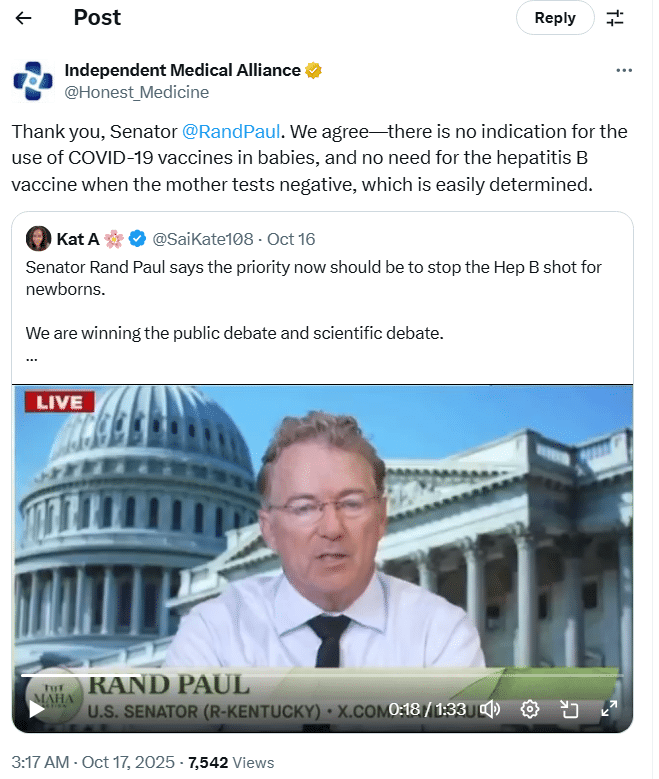This screenshot has height=779, width=659.
Task: Expand quoted post via ellipsis
Action: [32, 358]
